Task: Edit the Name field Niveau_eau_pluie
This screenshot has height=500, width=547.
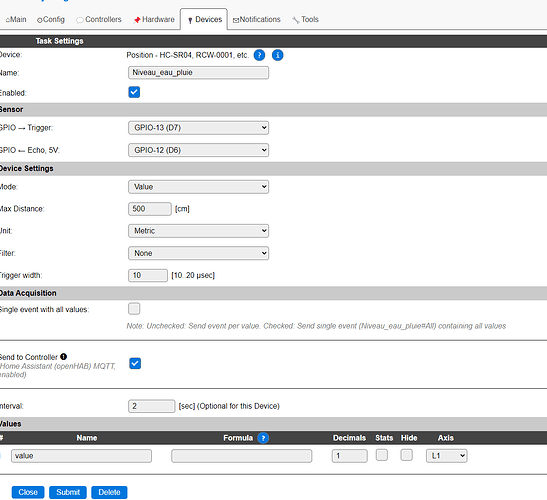Action: [198, 73]
